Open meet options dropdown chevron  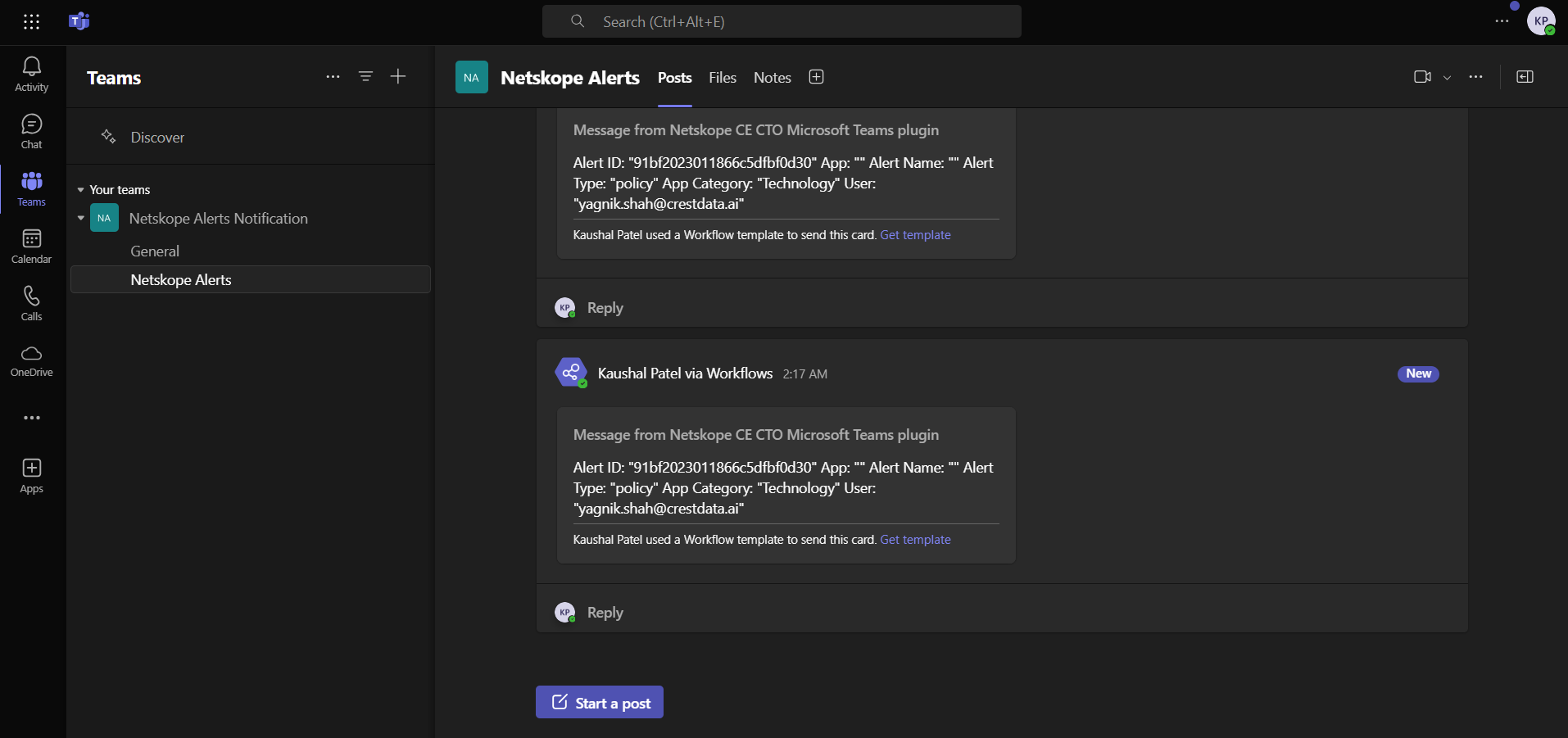1448,78
